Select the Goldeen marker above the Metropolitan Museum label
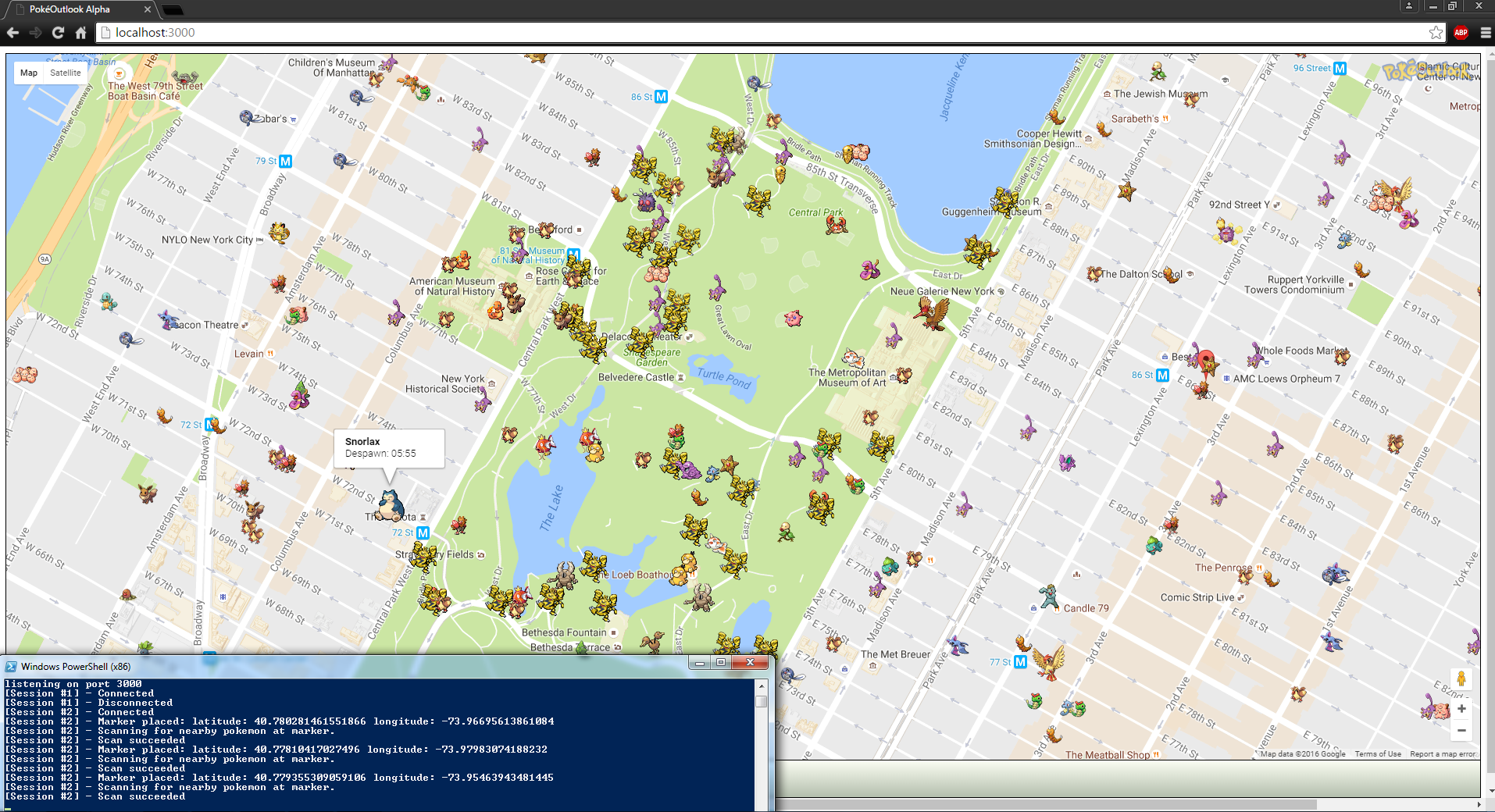Screen dimensions: 1495x812 pyautogui.click(x=853, y=360)
